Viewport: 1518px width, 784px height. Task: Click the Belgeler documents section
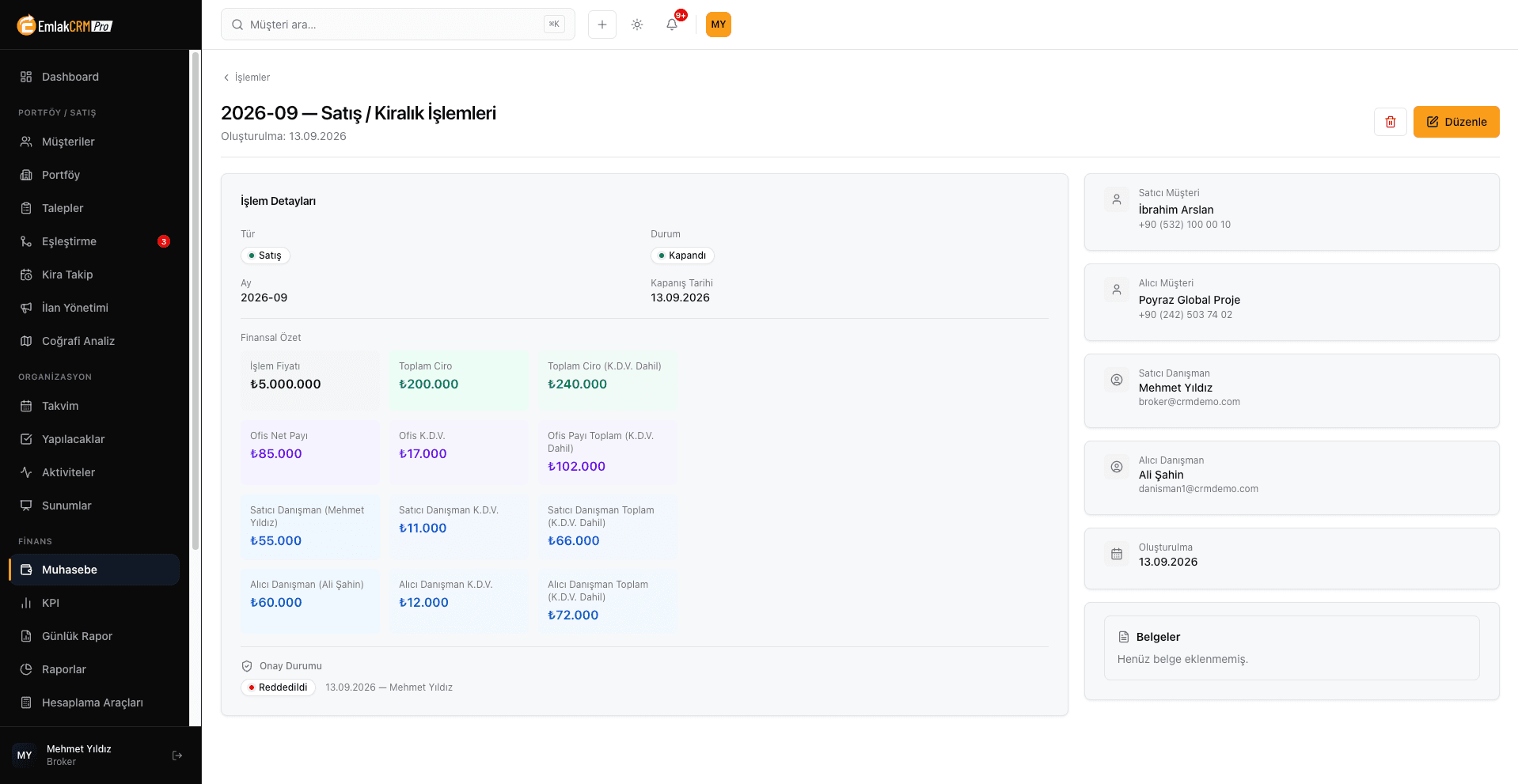(x=1292, y=648)
